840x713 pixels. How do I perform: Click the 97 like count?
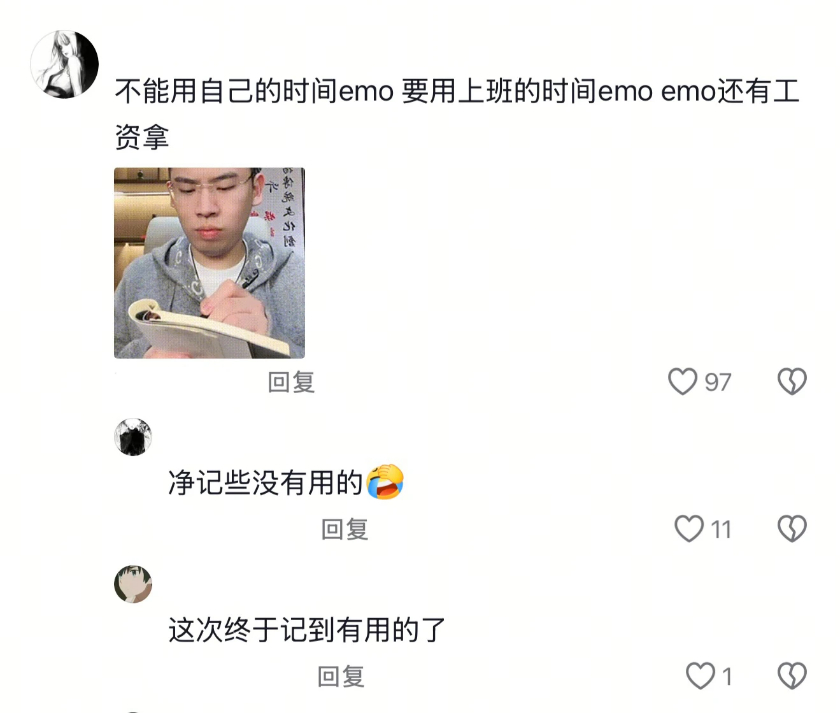point(718,382)
